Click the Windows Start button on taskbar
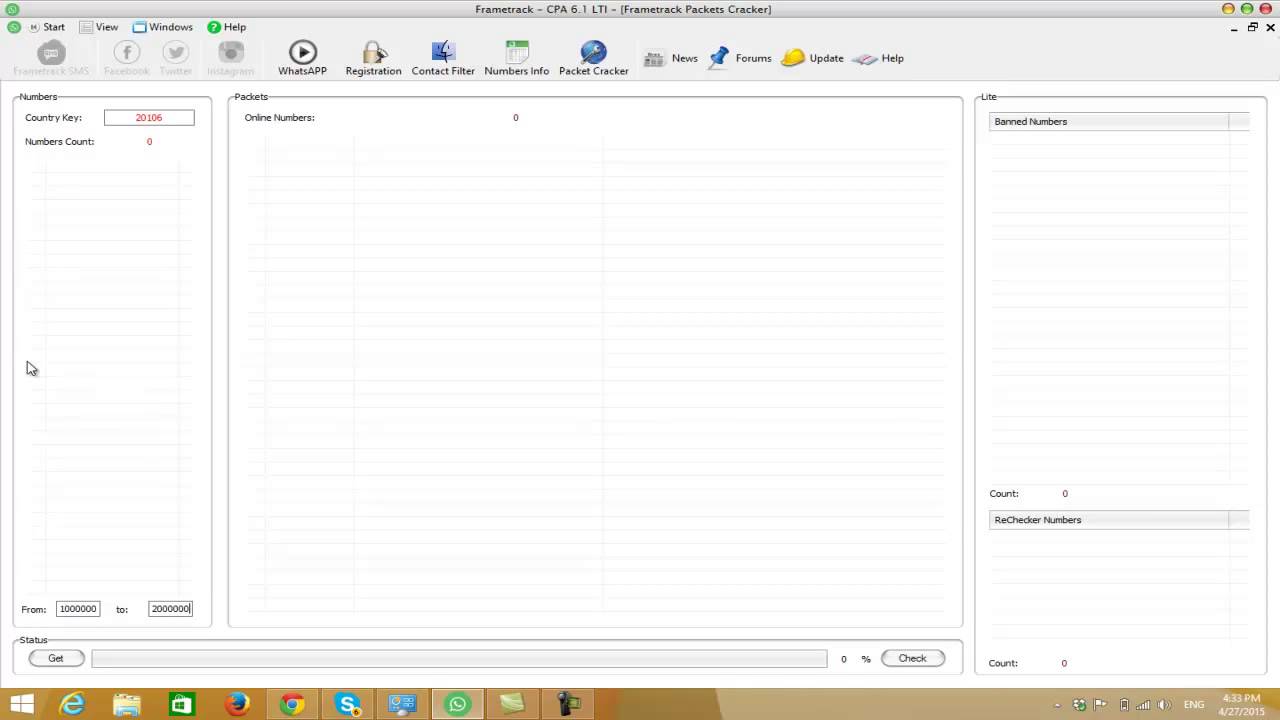 pyautogui.click(x=22, y=704)
